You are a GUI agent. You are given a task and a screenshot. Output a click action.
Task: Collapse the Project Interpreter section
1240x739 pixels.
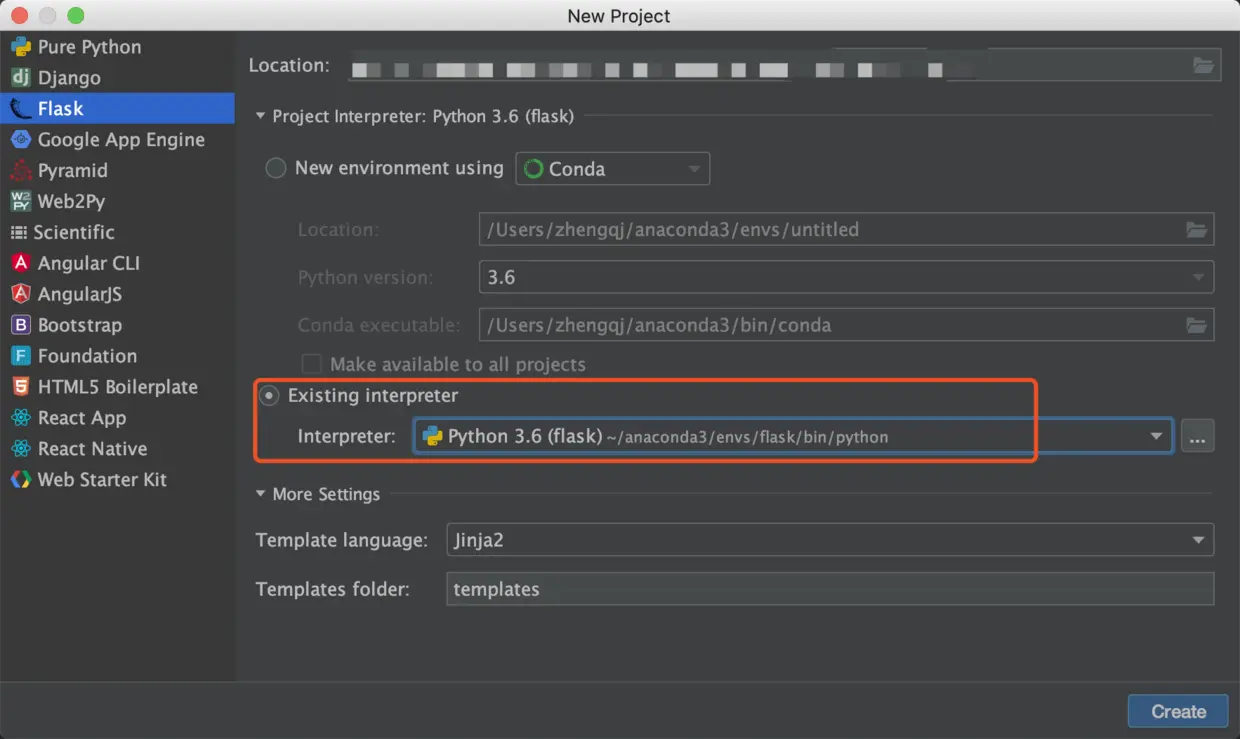coord(261,117)
